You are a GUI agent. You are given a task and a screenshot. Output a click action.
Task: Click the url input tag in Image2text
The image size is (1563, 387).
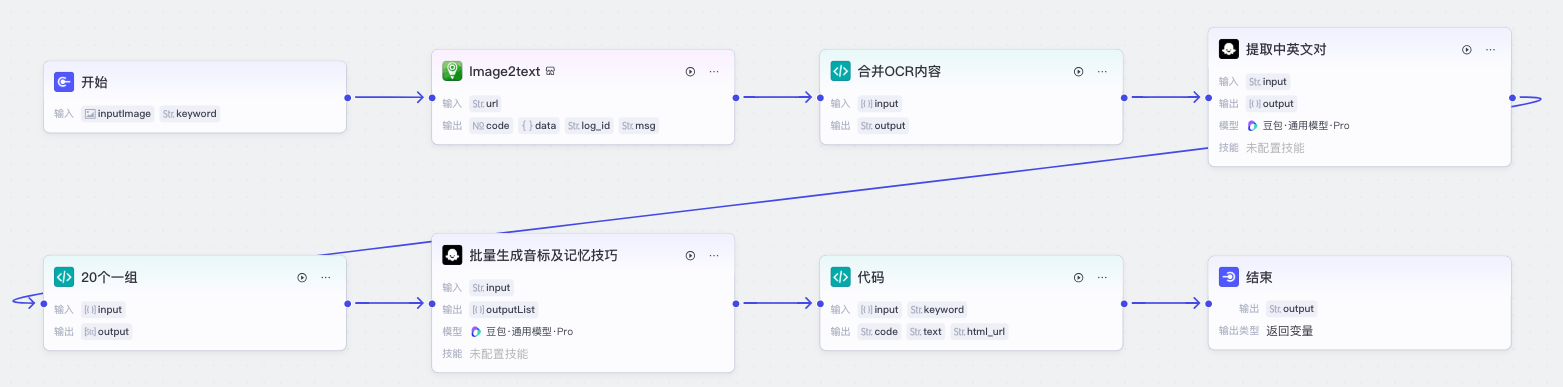point(486,103)
